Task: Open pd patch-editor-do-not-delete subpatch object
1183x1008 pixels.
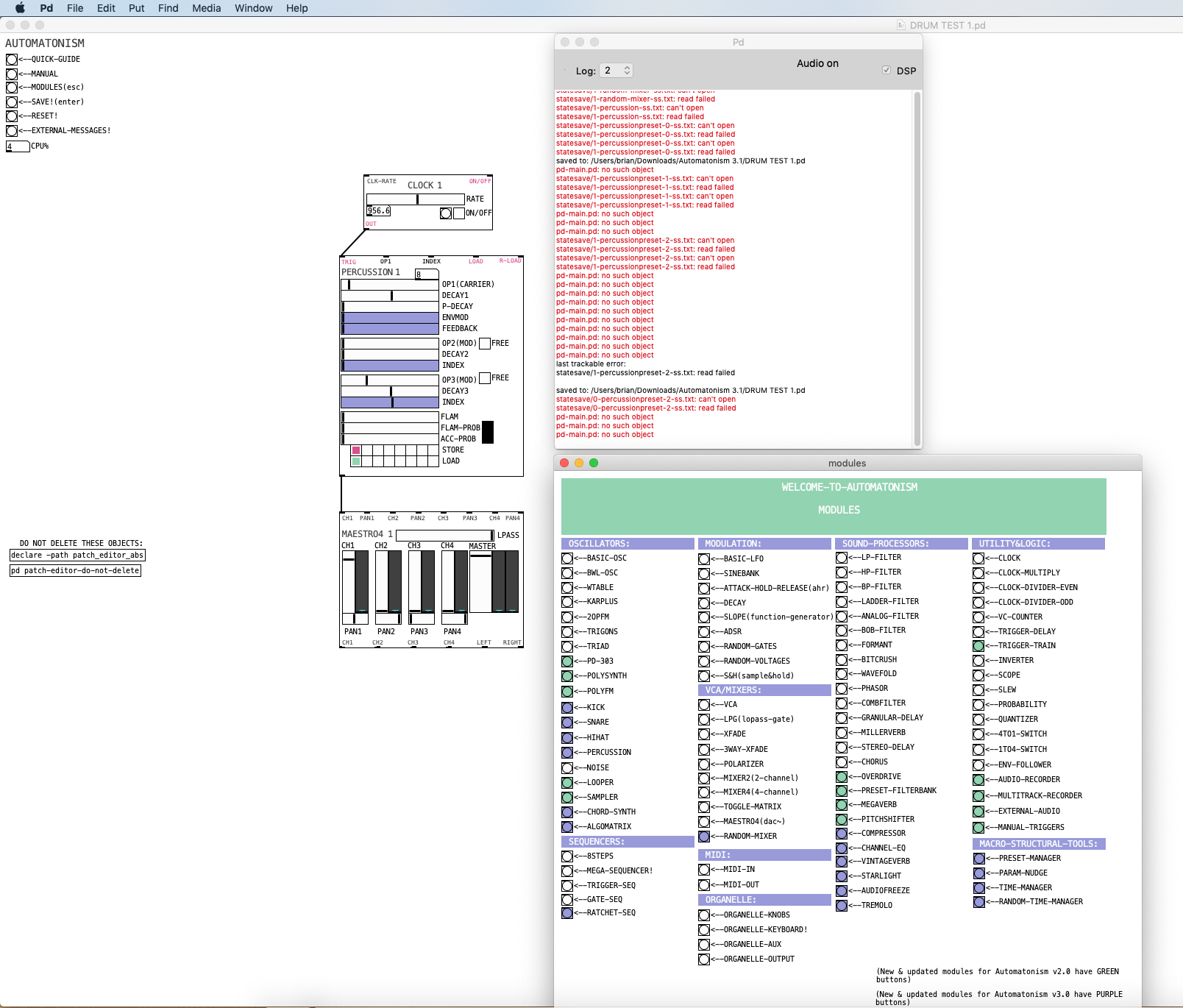Action: pyautogui.click(x=75, y=571)
